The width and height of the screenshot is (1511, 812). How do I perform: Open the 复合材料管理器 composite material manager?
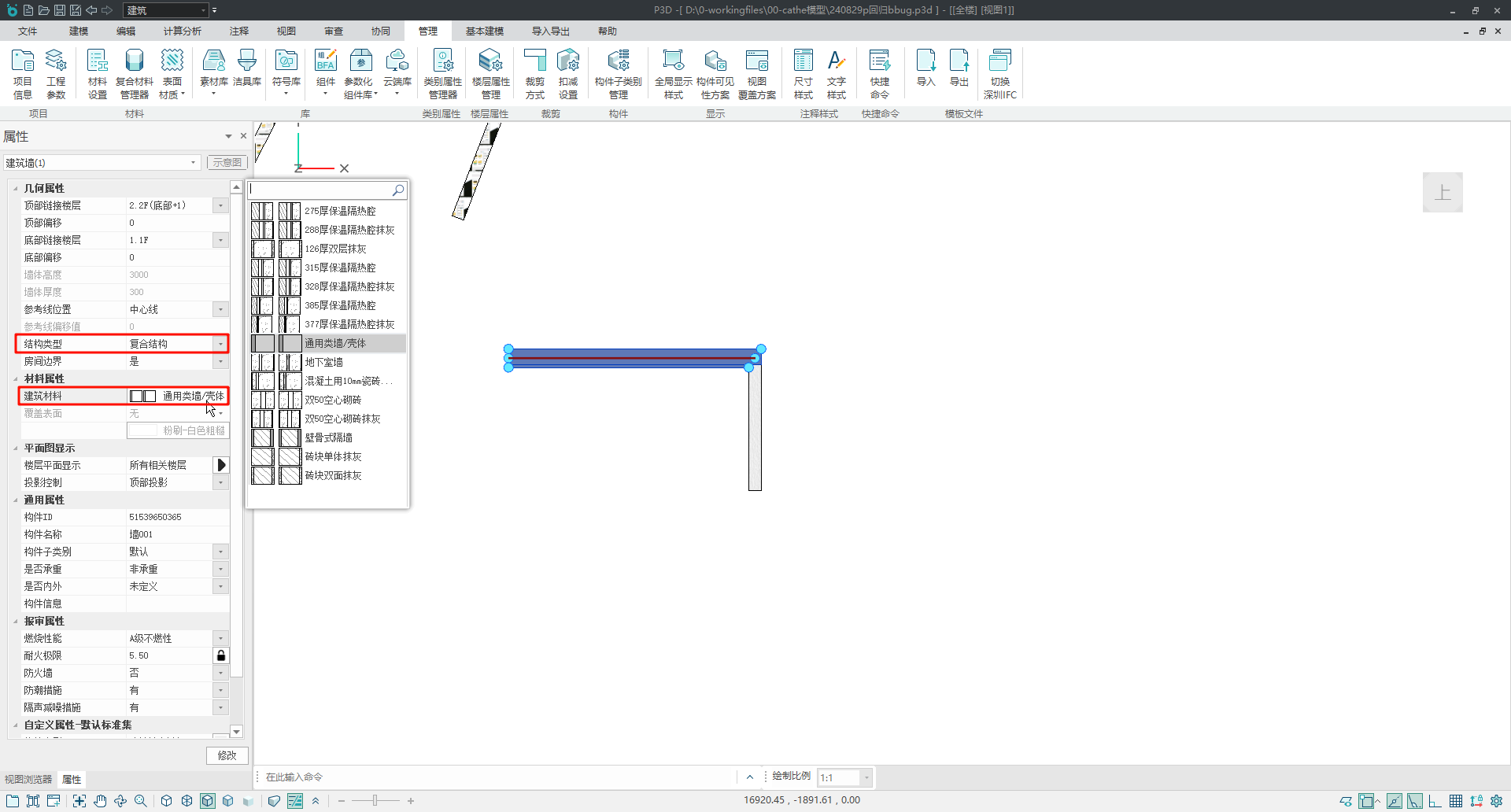click(x=134, y=74)
